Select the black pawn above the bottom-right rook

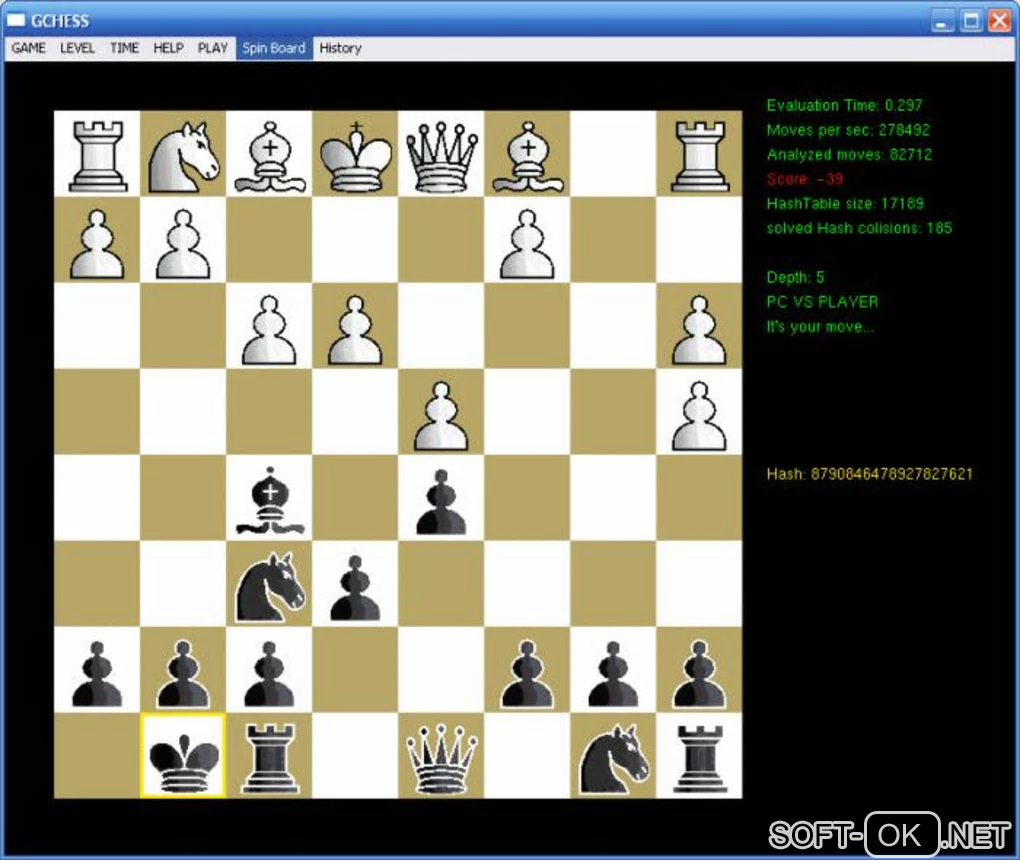coord(699,674)
